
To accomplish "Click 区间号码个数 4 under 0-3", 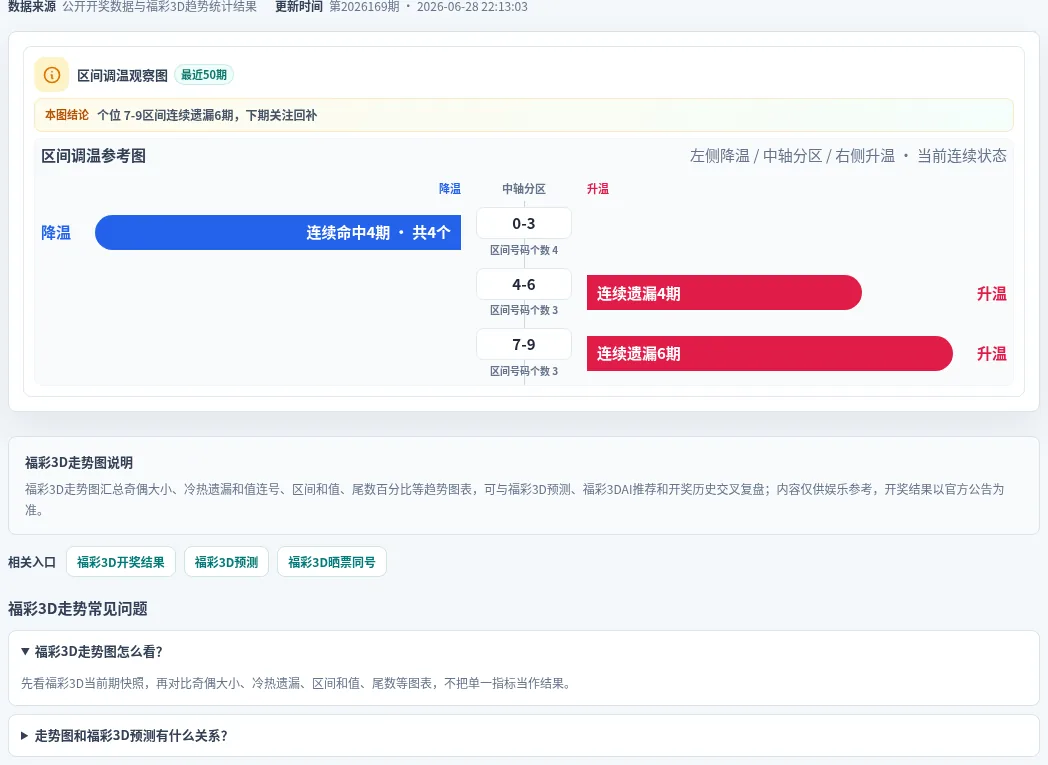I will point(524,250).
